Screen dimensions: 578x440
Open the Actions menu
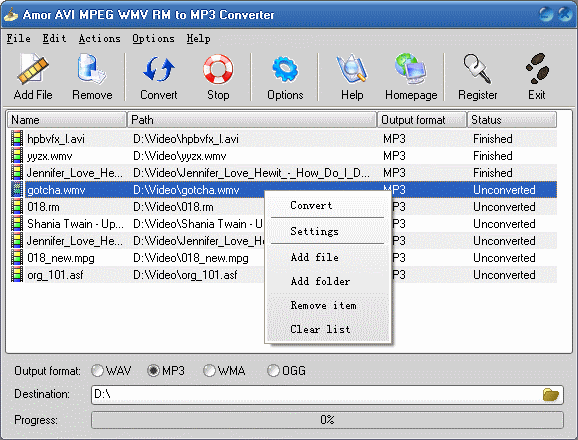point(100,38)
